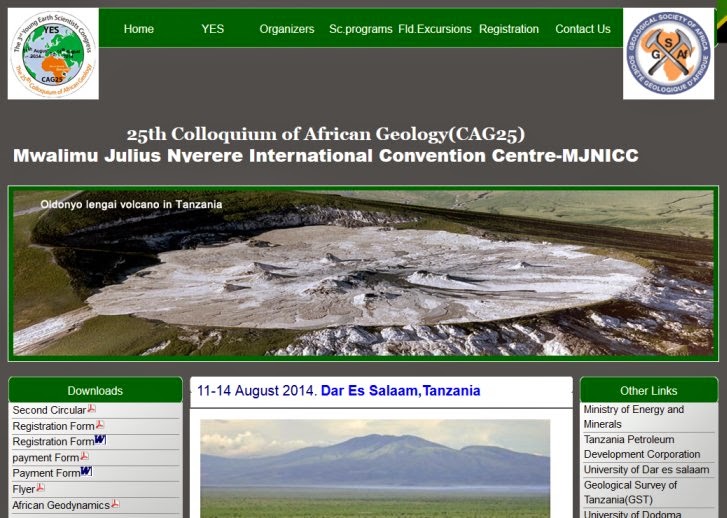Click the Oldonyo lengai volcano banner image
Viewport: 727px width, 518px height.
pyautogui.click(x=363, y=274)
